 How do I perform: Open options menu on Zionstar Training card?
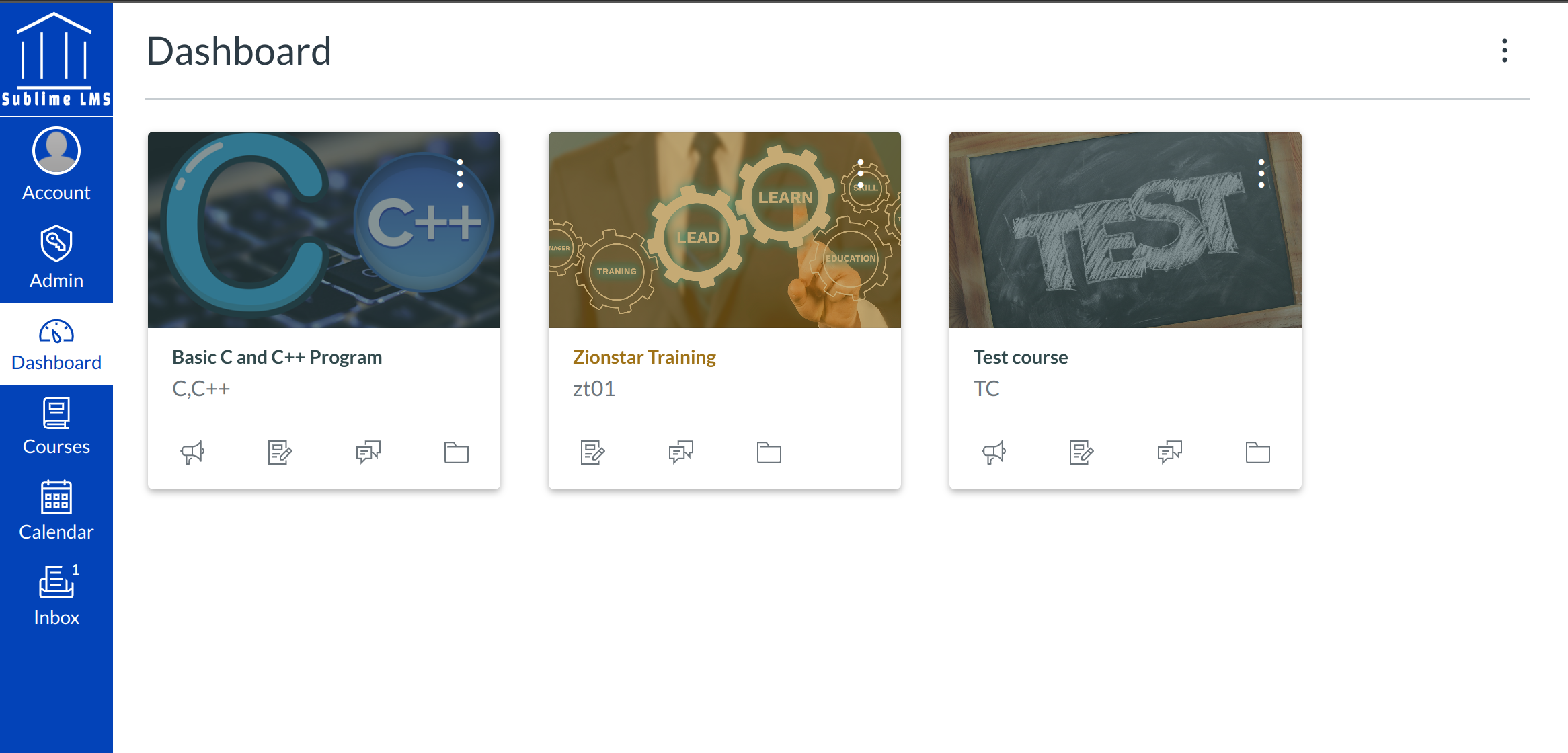pos(861,173)
